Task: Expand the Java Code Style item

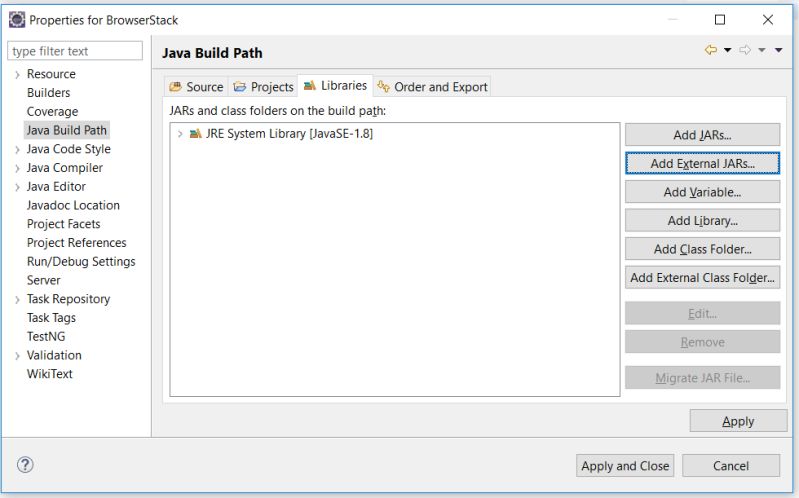Action: (x=17, y=150)
